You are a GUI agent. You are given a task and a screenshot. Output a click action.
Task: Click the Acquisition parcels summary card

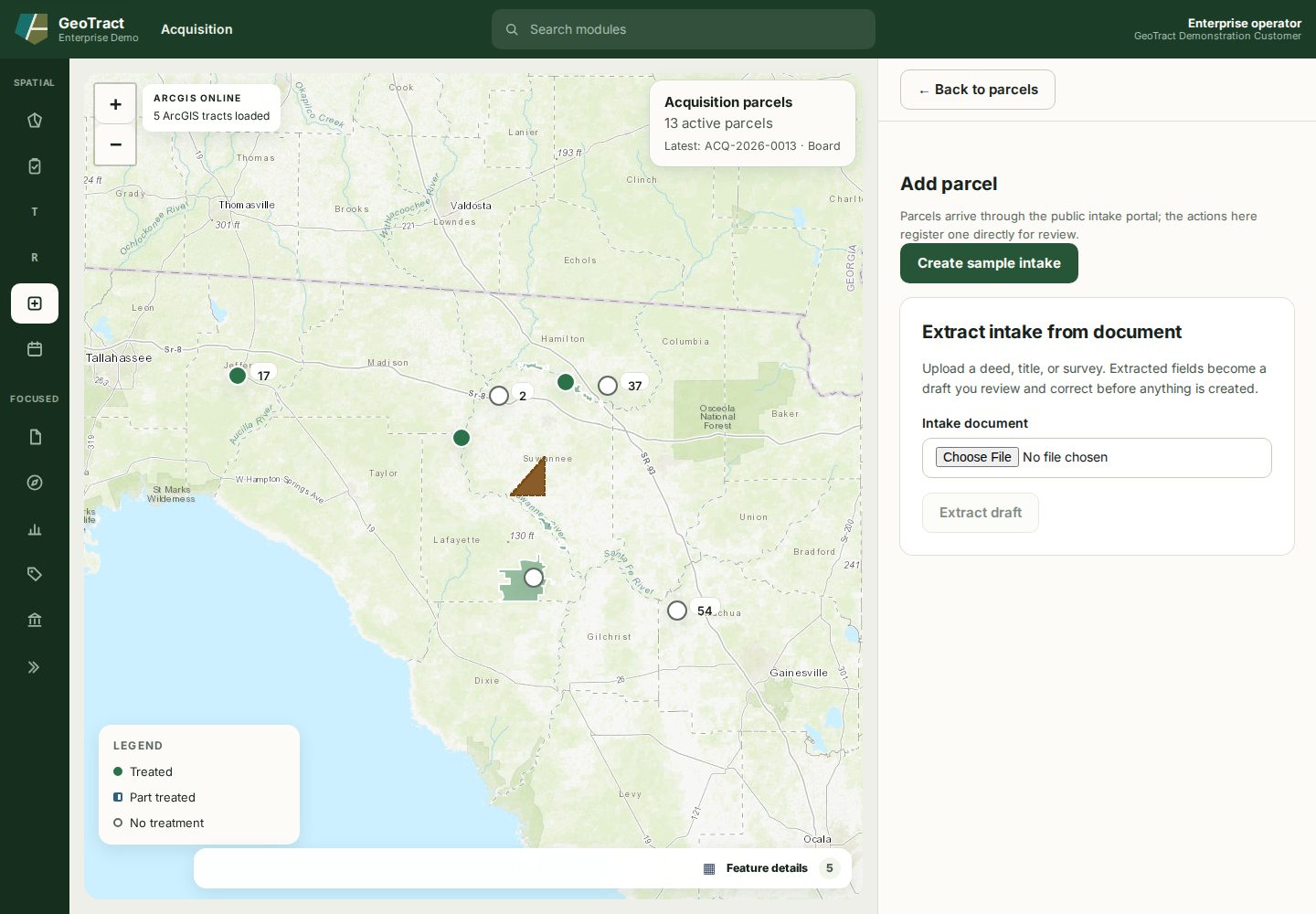tap(752, 123)
